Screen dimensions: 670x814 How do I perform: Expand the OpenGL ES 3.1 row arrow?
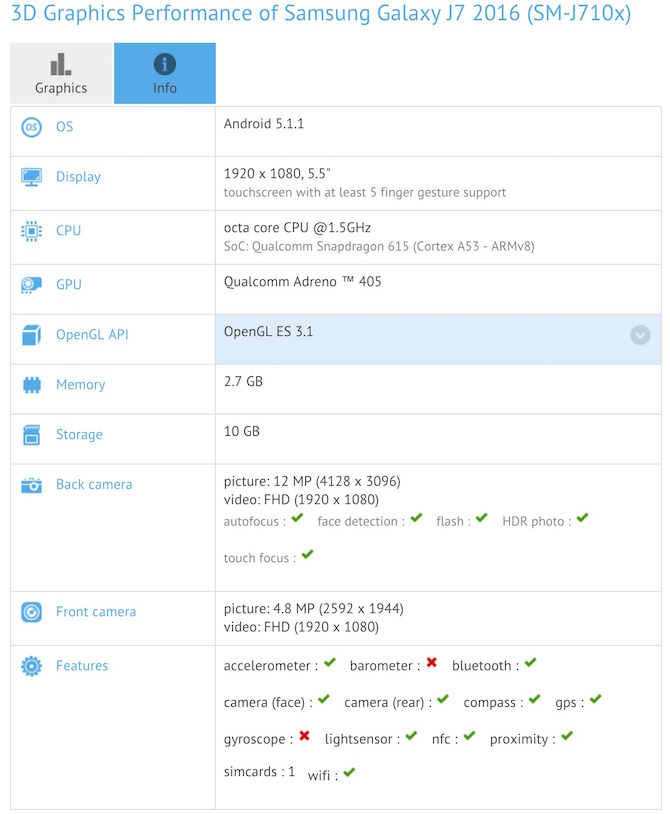click(640, 336)
